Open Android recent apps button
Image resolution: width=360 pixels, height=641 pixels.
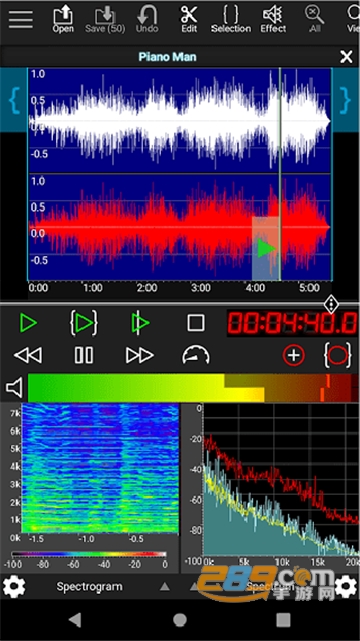coord(283,620)
